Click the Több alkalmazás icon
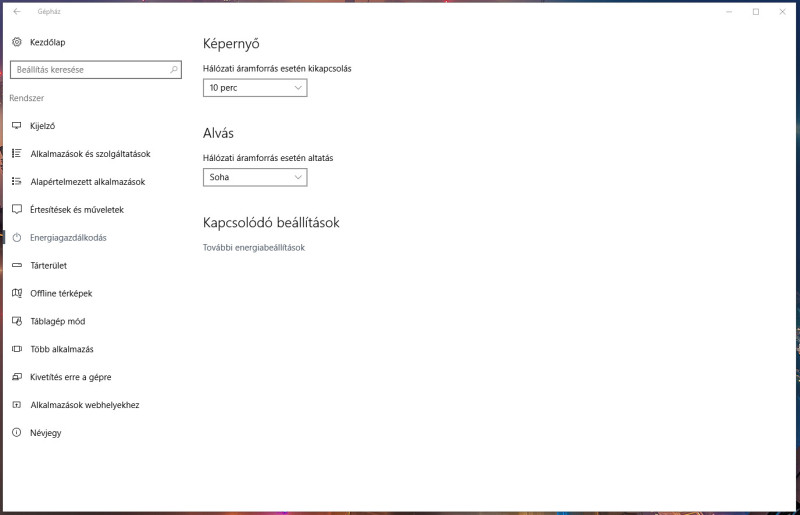This screenshot has height=515, width=800. tap(17, 349)
